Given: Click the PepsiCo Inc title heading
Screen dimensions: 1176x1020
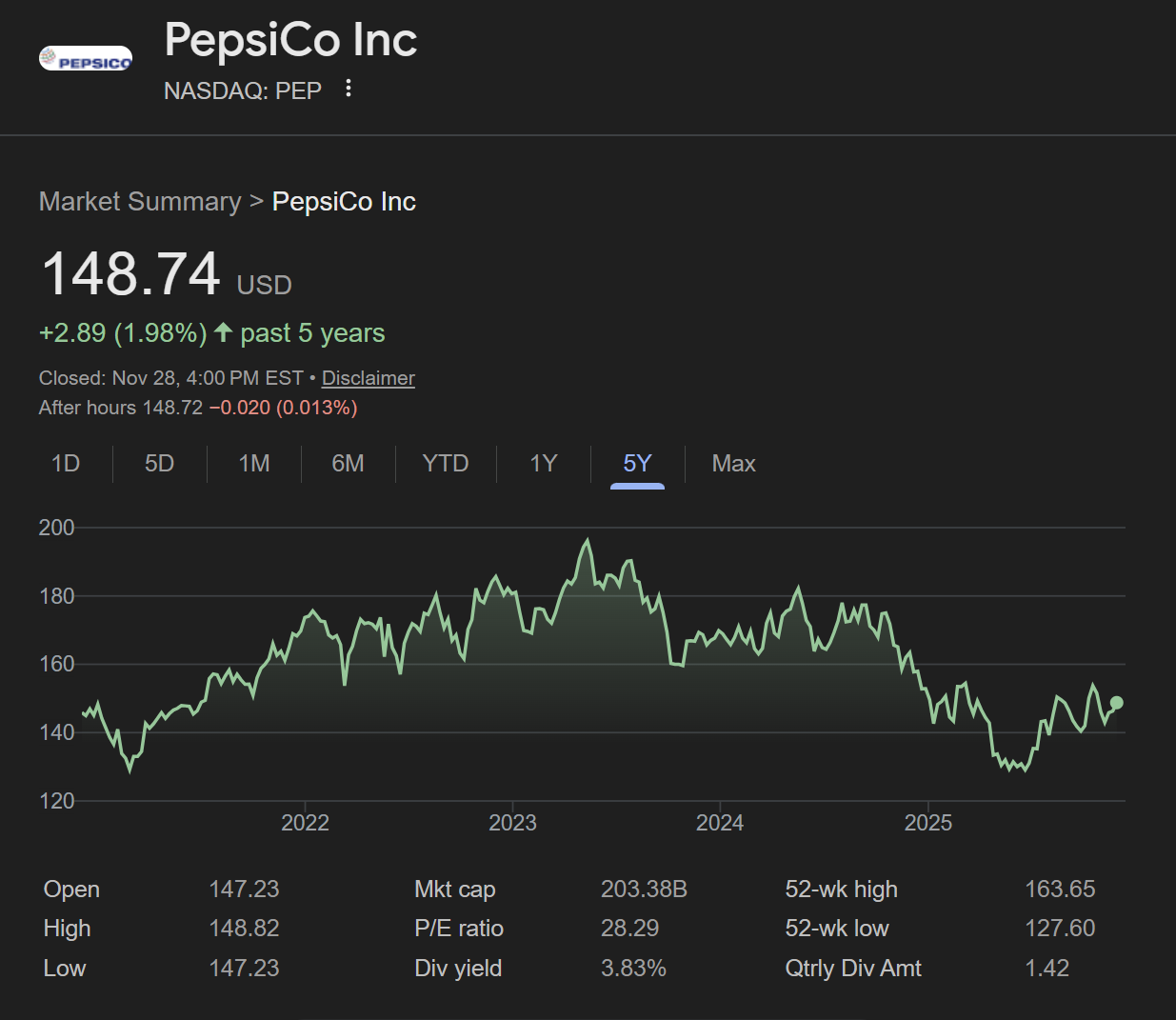Looking at the screenshot, I should 290,41.
